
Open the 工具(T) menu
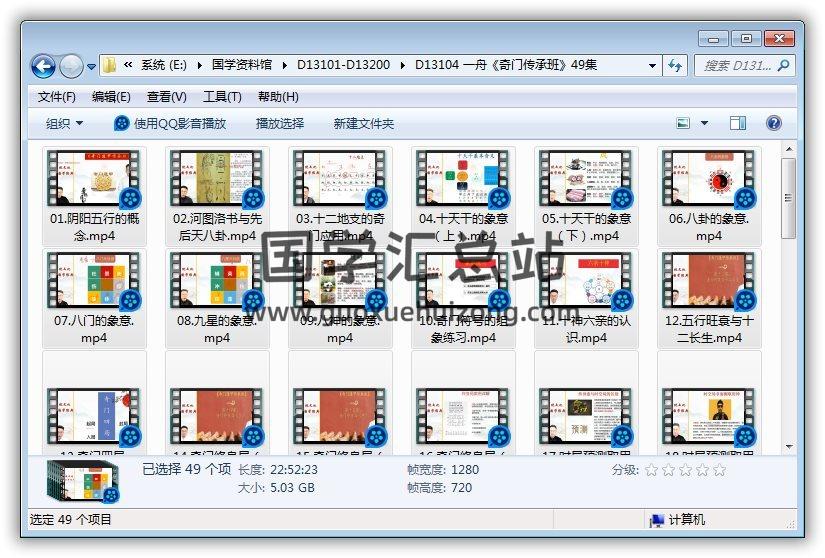click(x=222, y=97)
